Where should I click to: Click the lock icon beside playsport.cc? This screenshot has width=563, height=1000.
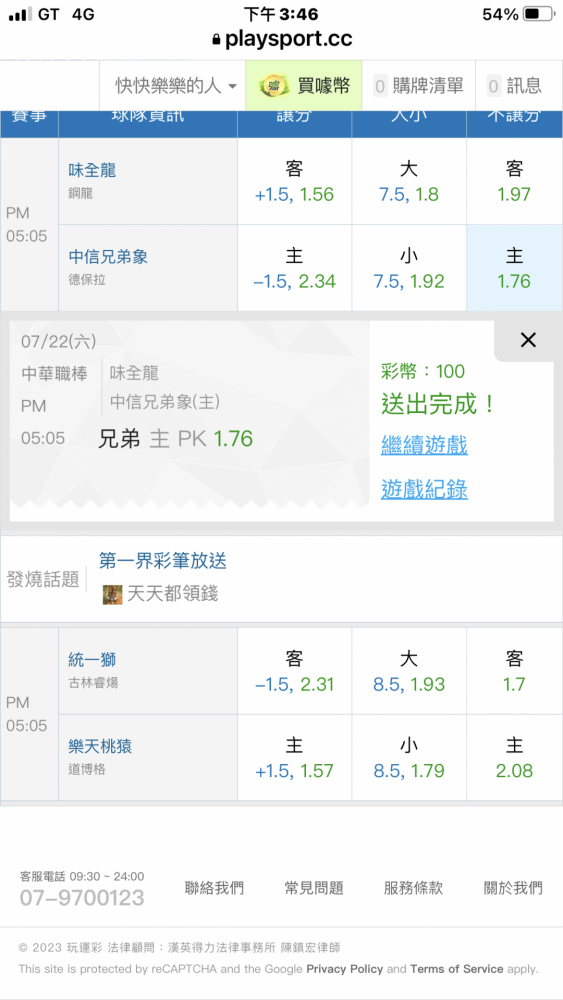[x=216, y=40]
